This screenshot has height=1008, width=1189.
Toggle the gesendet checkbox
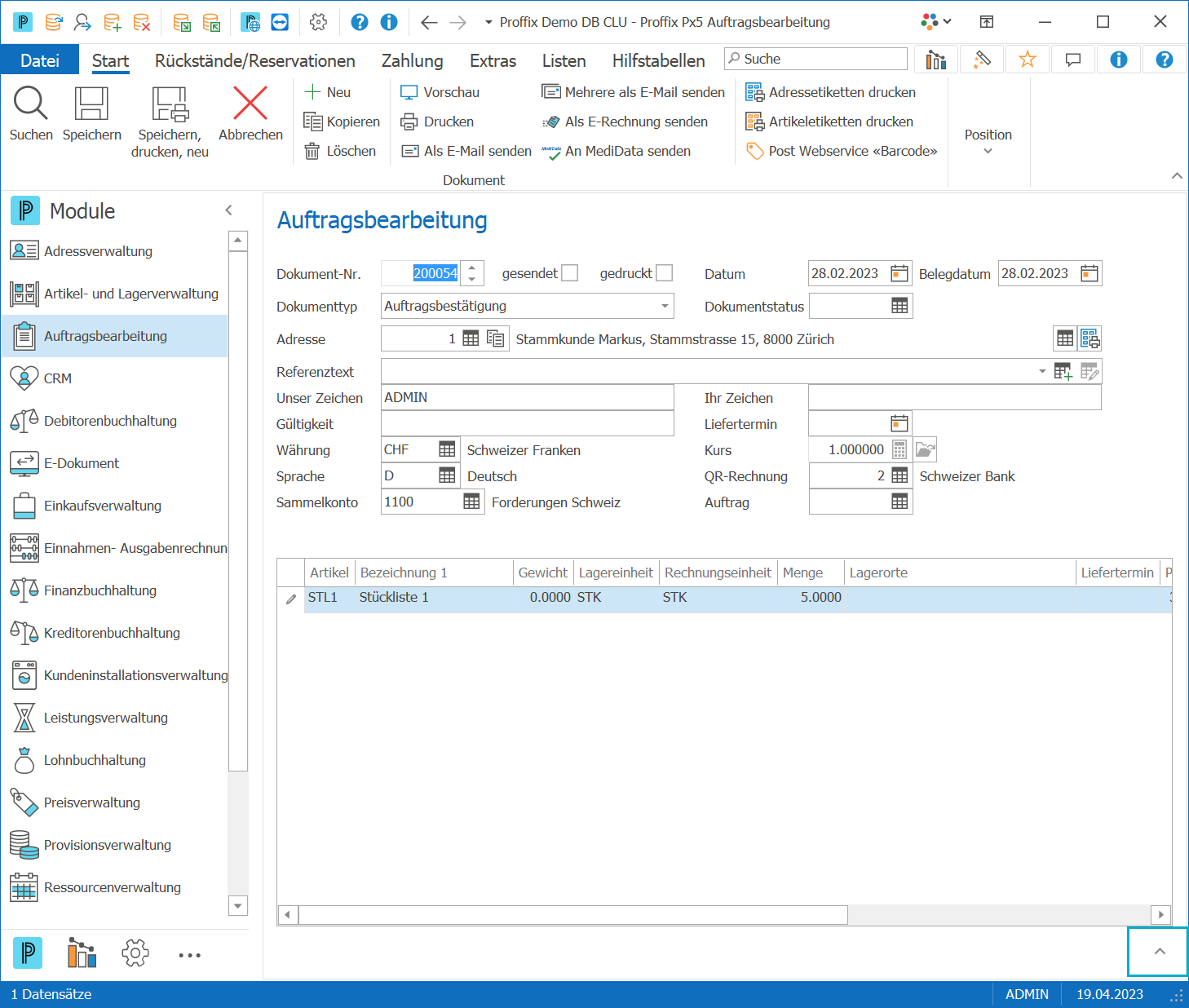[570, 273]
